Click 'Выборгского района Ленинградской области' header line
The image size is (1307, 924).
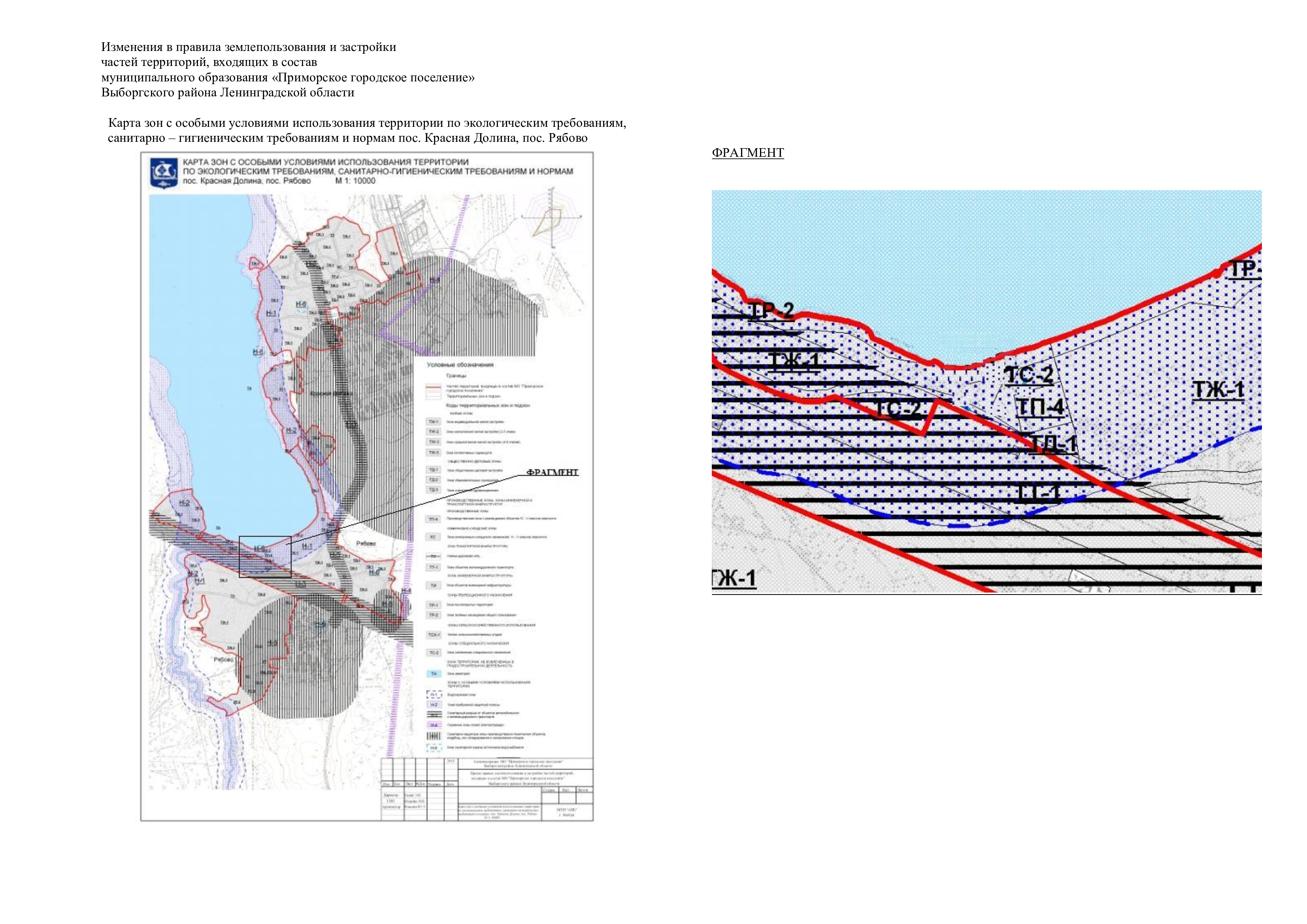228,92
